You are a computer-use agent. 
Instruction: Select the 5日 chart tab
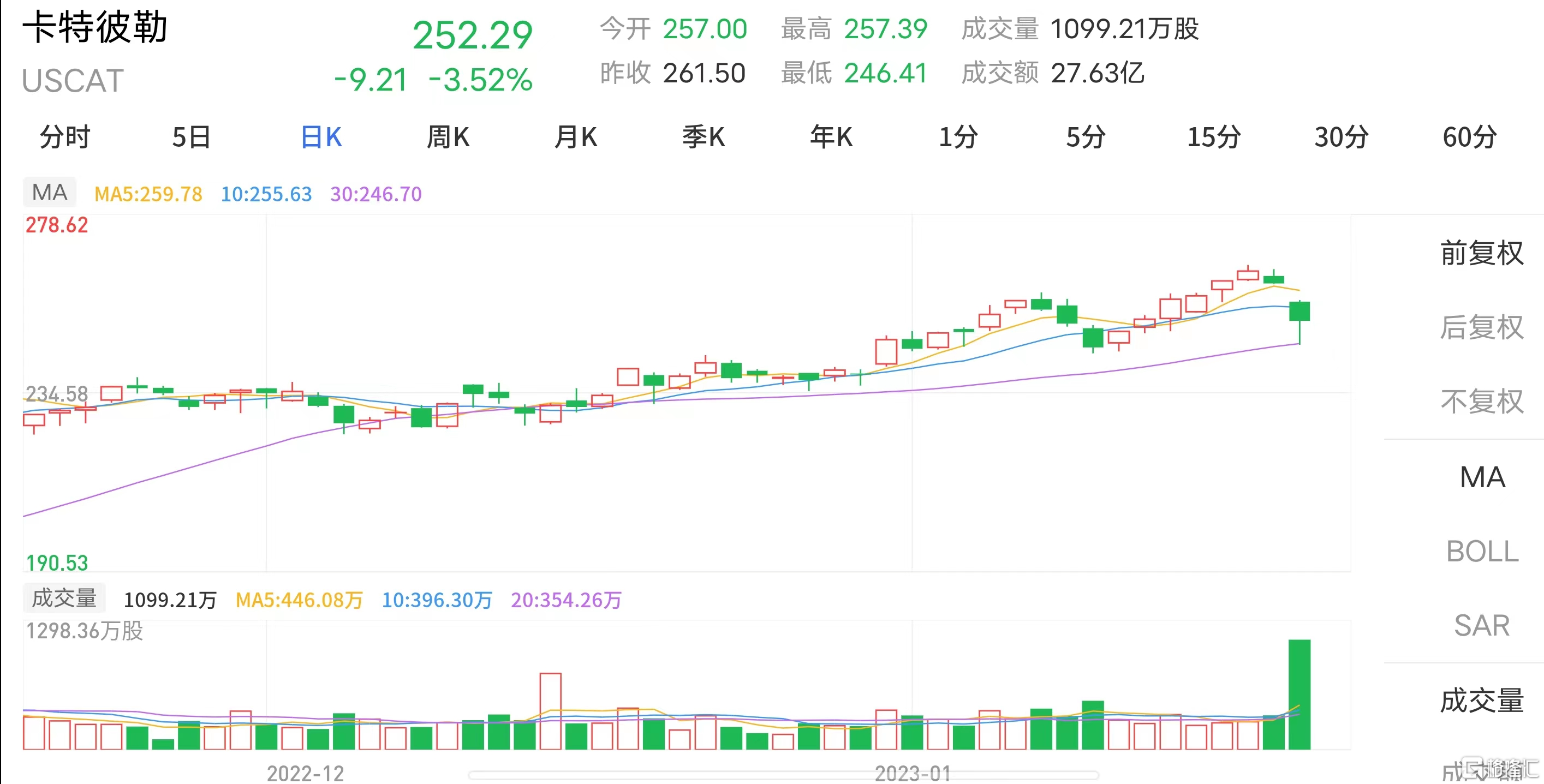pos(192,136)
